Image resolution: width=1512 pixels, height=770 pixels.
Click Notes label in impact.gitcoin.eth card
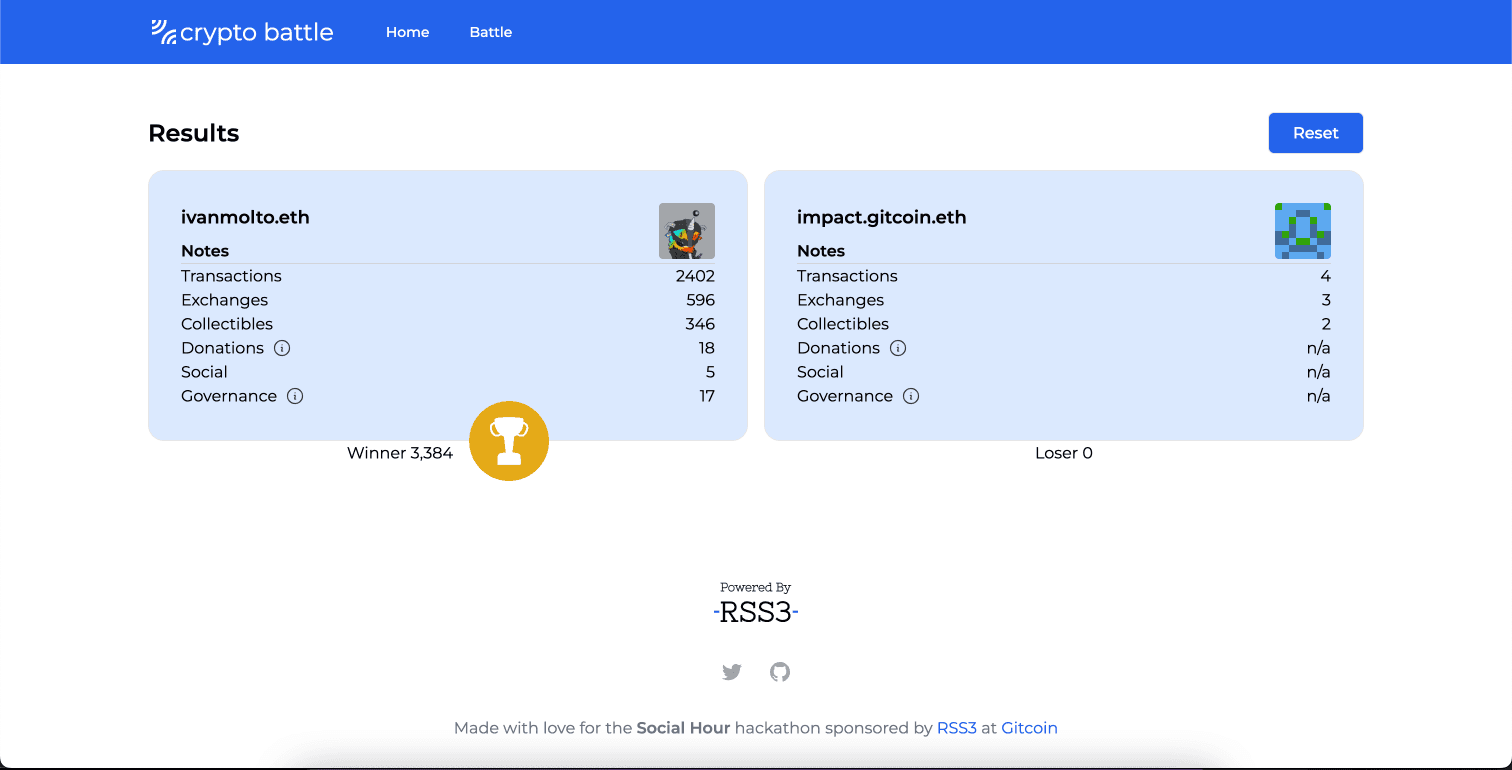(821, 251)
